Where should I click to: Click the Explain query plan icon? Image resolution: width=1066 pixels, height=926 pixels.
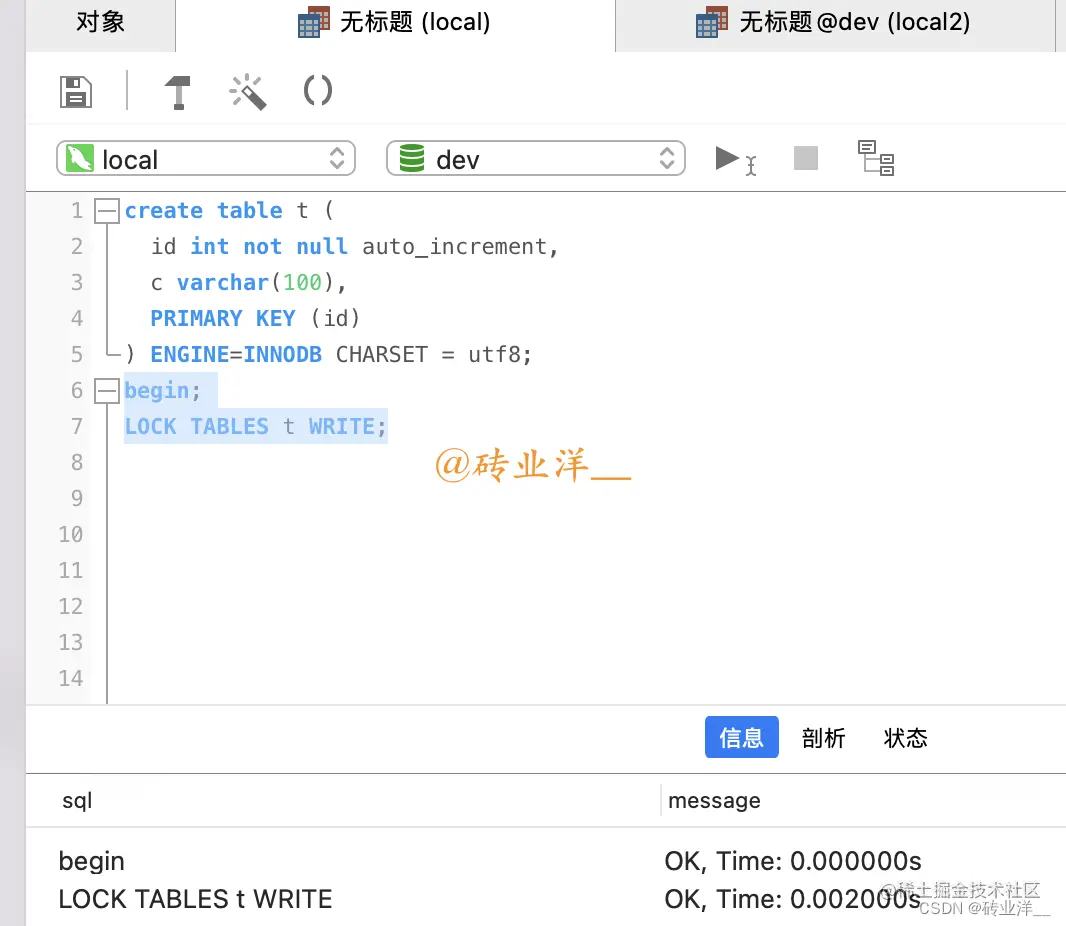[876, 158]
